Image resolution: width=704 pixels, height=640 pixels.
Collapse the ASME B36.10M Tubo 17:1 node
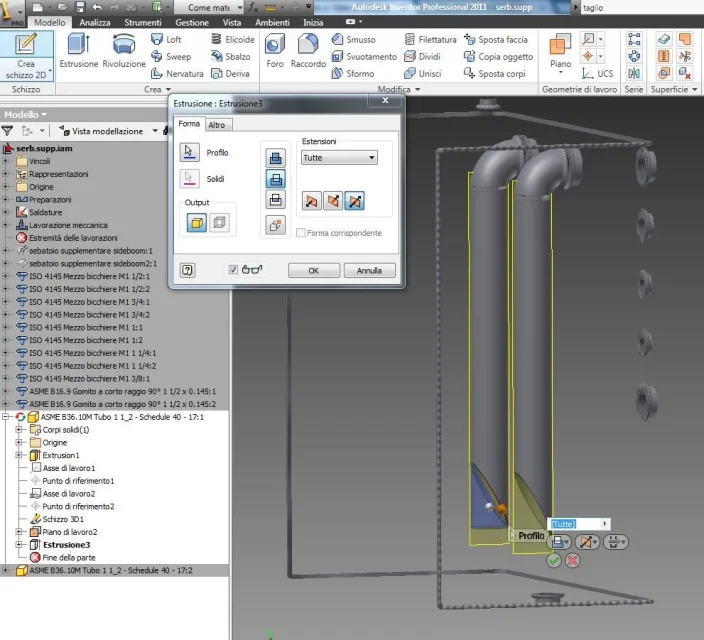5,417
